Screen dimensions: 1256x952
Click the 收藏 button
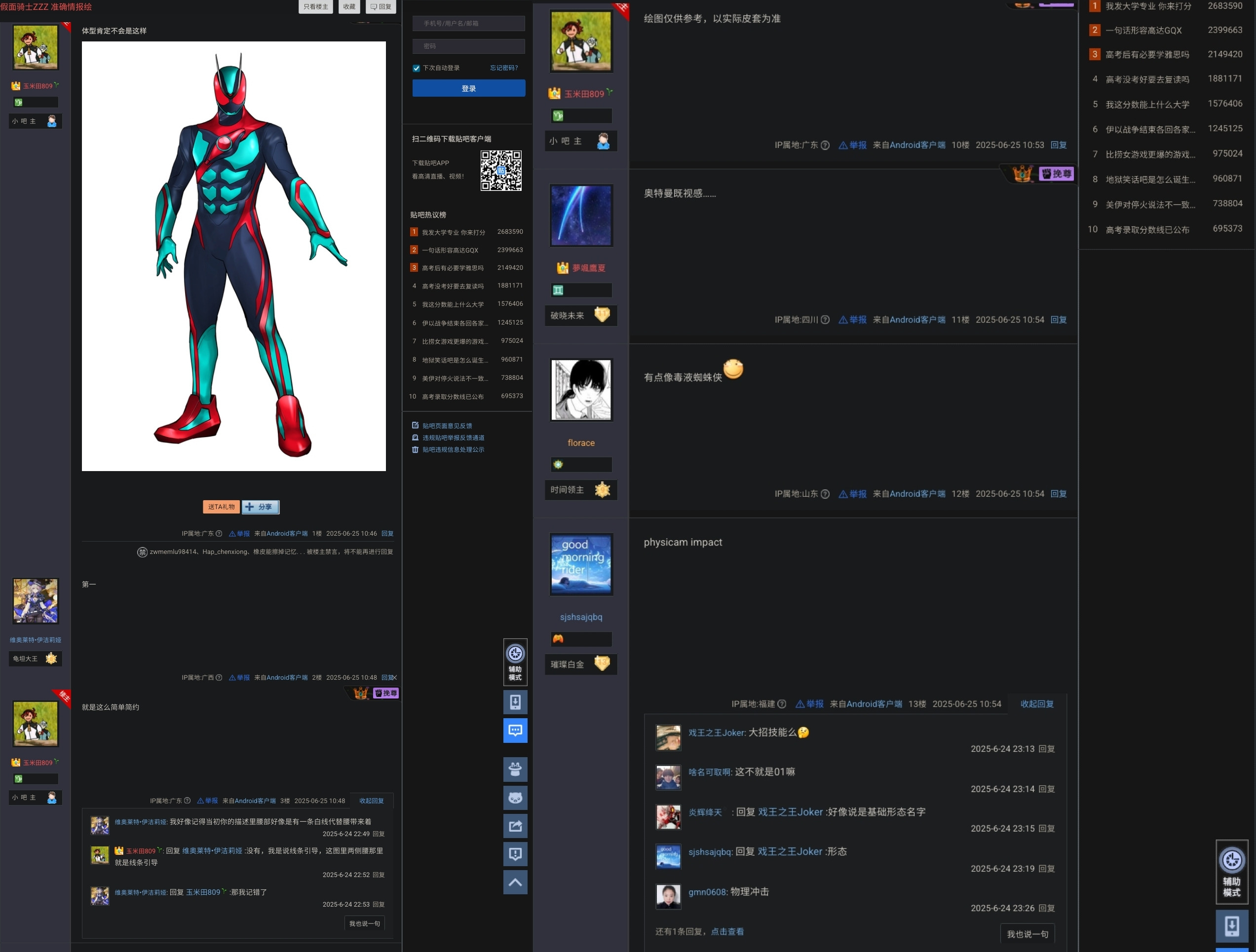point(349,7)
